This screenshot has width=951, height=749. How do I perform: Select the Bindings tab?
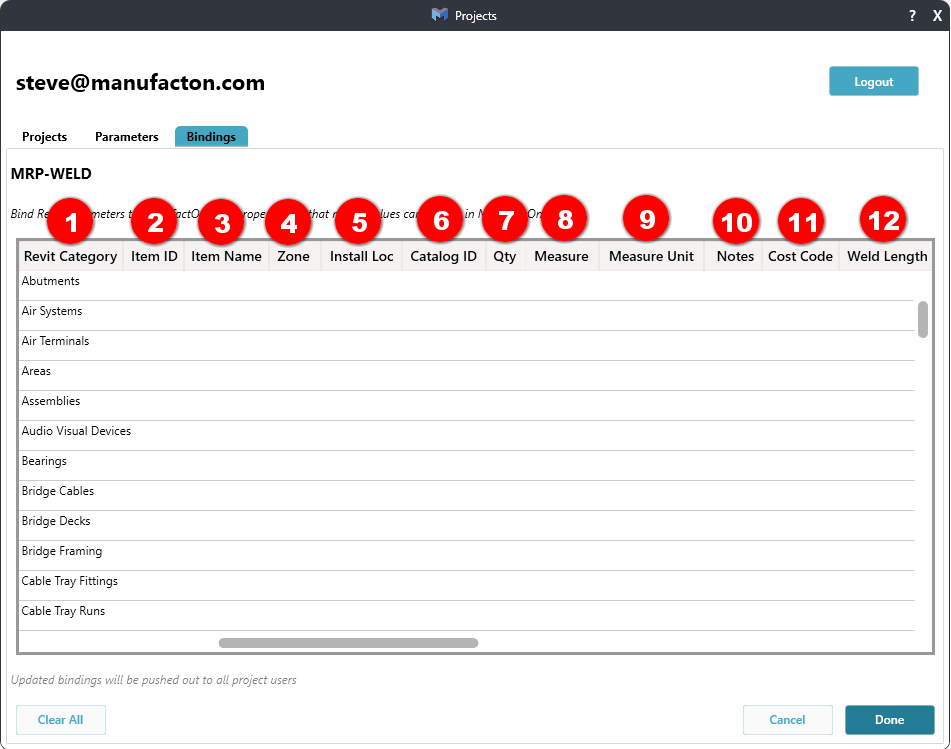pos(211,137)
